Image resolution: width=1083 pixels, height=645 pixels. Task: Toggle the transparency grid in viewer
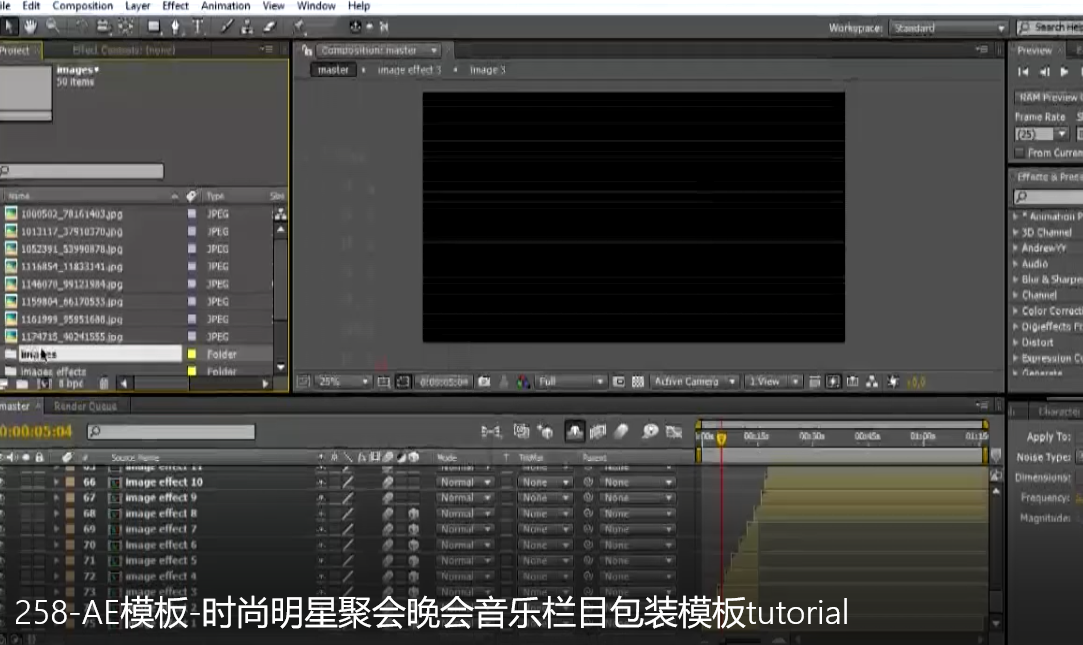tap(638, 382)
